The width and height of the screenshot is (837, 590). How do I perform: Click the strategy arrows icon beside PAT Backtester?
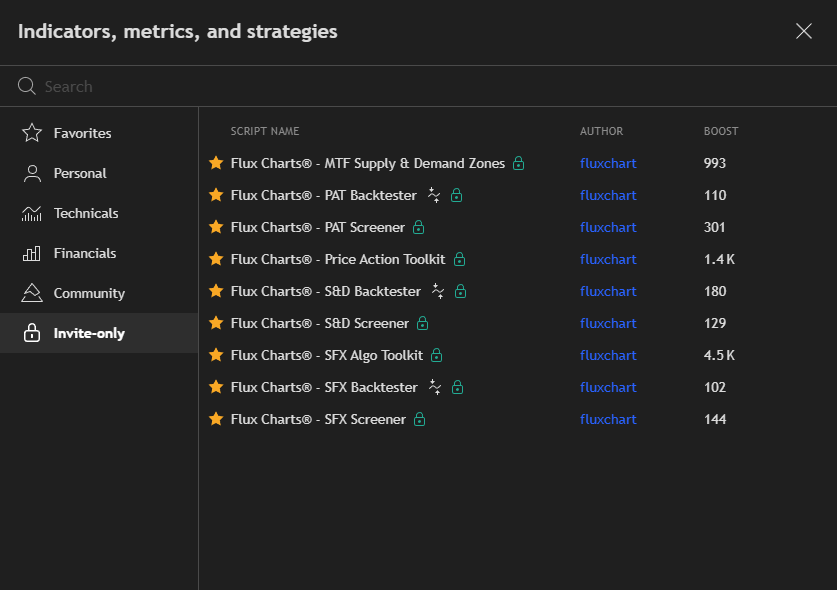click(434, 195)
